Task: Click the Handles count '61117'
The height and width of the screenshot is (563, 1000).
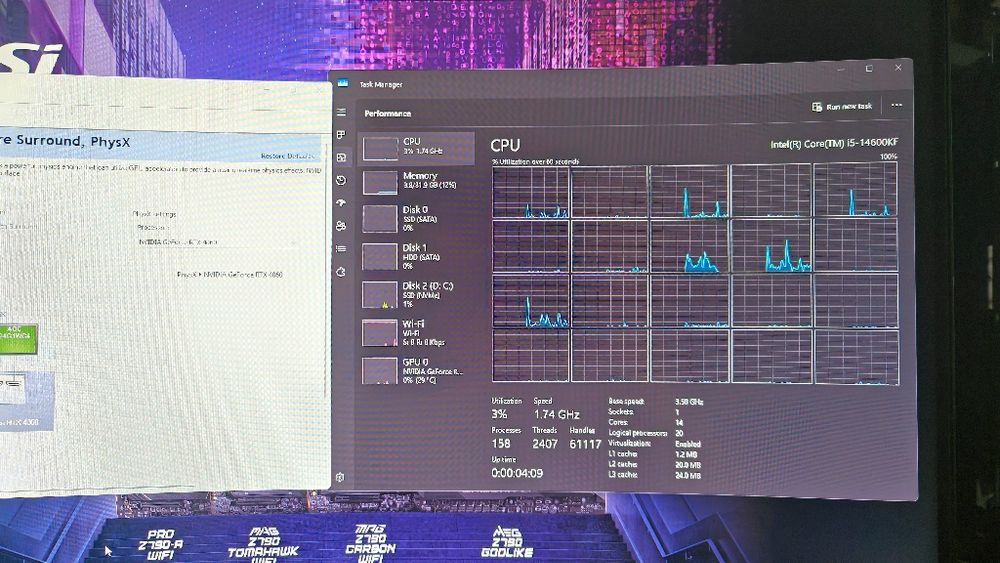Action: click(x=585, y=444)
